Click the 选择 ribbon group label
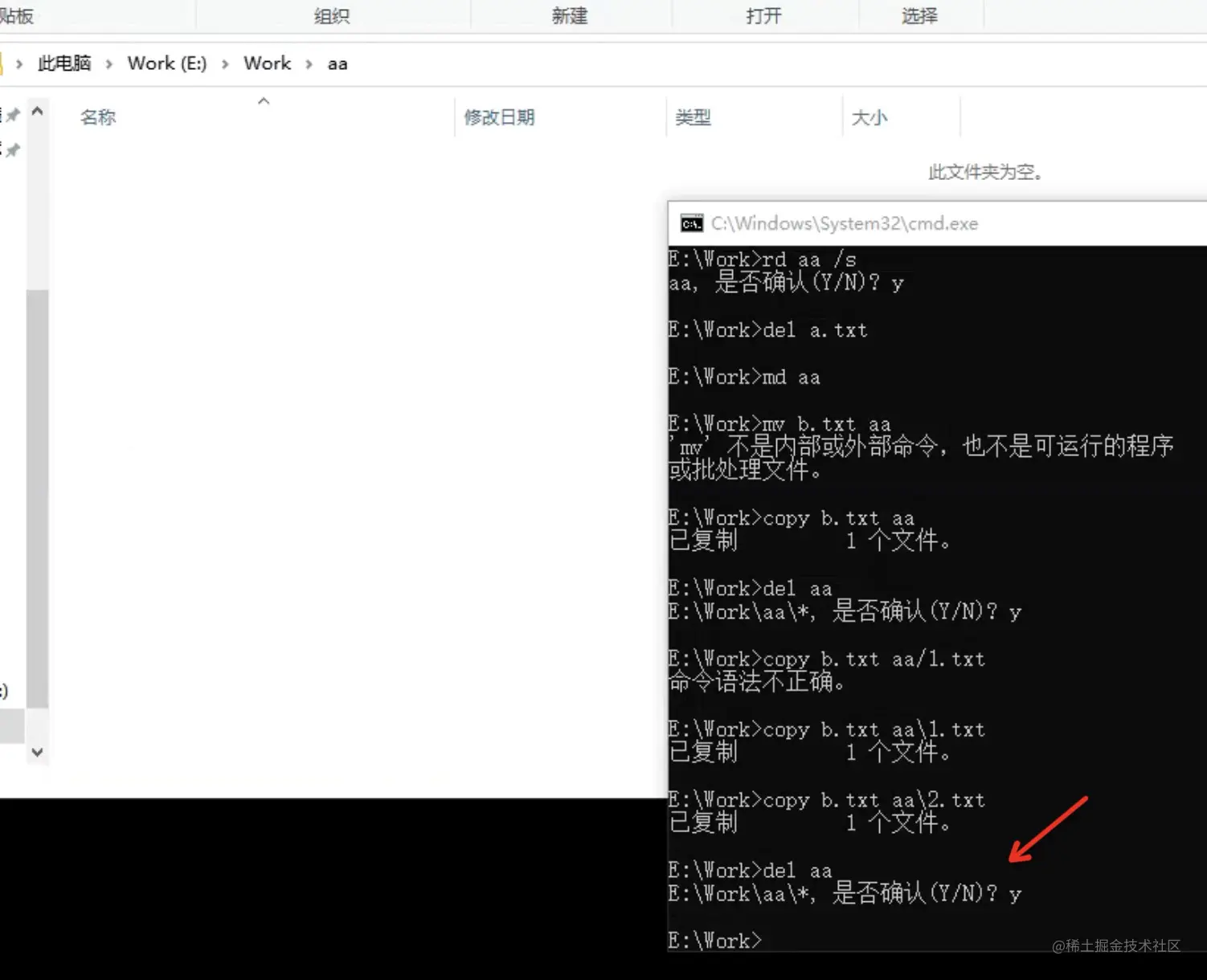1207x980 pixels. point(919,16)
